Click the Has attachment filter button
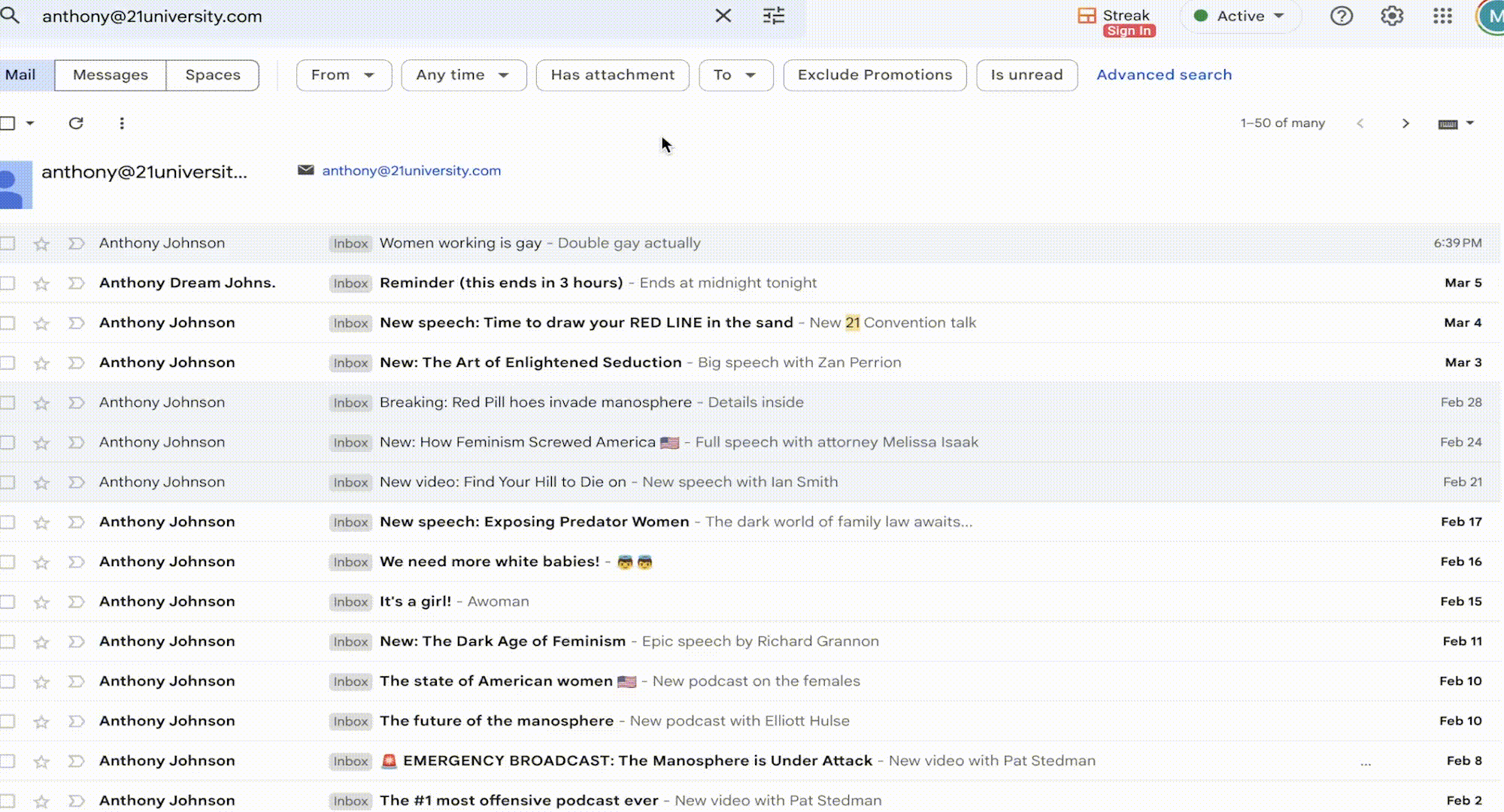The image size is (1504, 812). point(612,75)
